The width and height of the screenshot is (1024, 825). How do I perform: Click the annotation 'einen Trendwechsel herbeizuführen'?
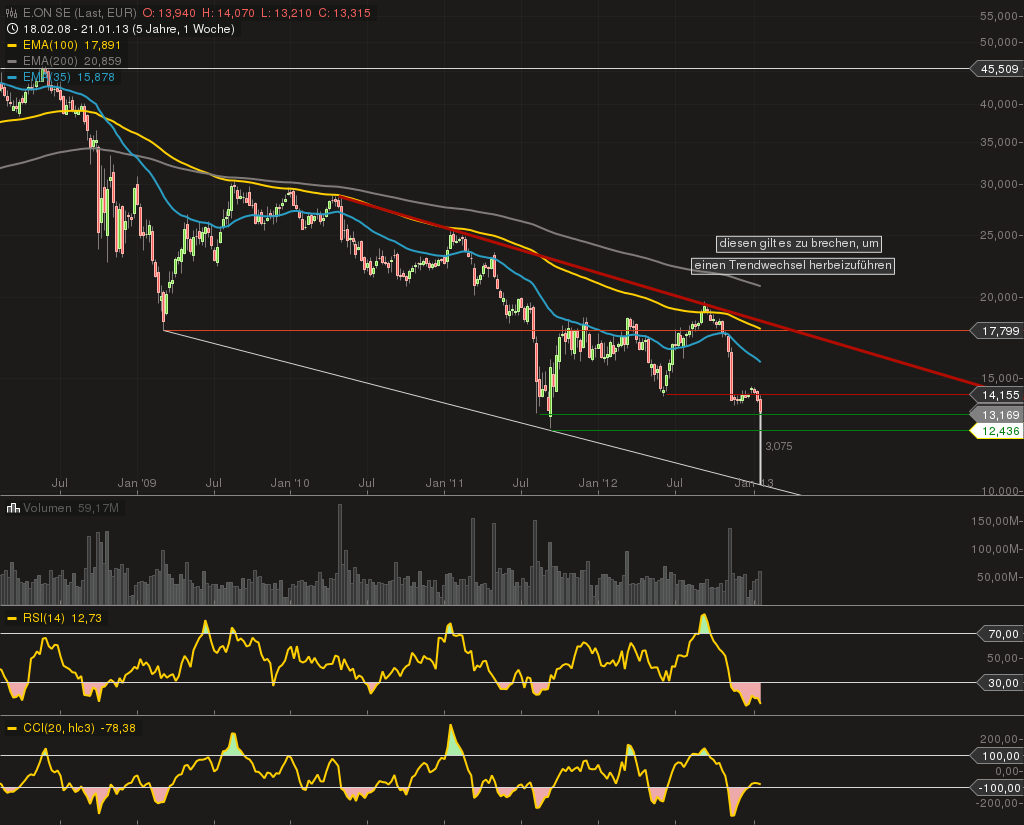[x=793, y=265]
